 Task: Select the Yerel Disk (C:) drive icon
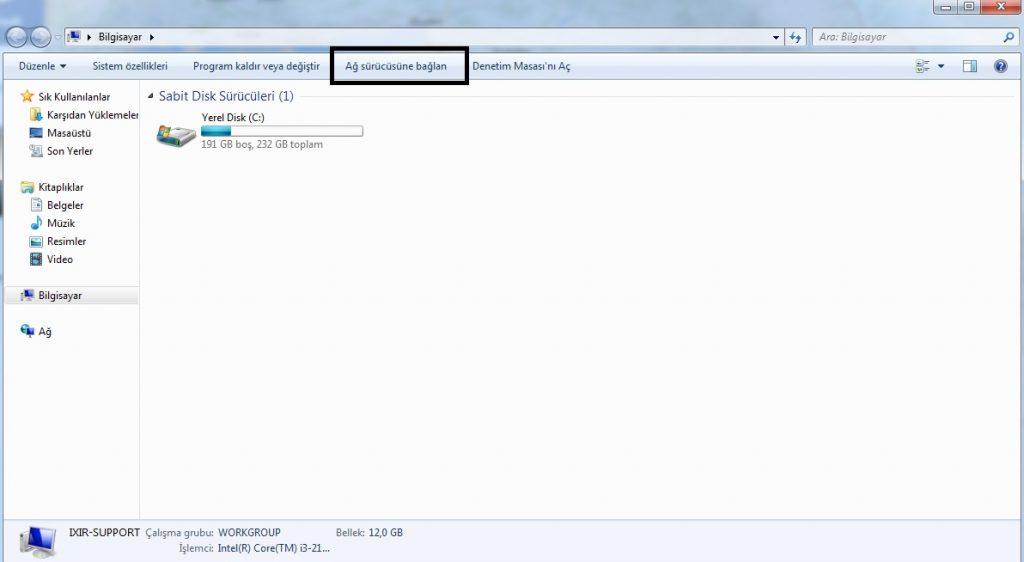pyautogui.click(x=176, y=135)
